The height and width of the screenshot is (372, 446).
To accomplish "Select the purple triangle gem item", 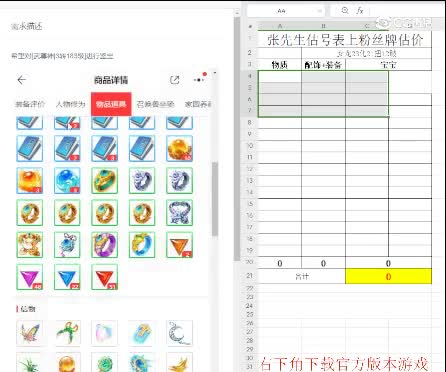I will tap(30, 277).
